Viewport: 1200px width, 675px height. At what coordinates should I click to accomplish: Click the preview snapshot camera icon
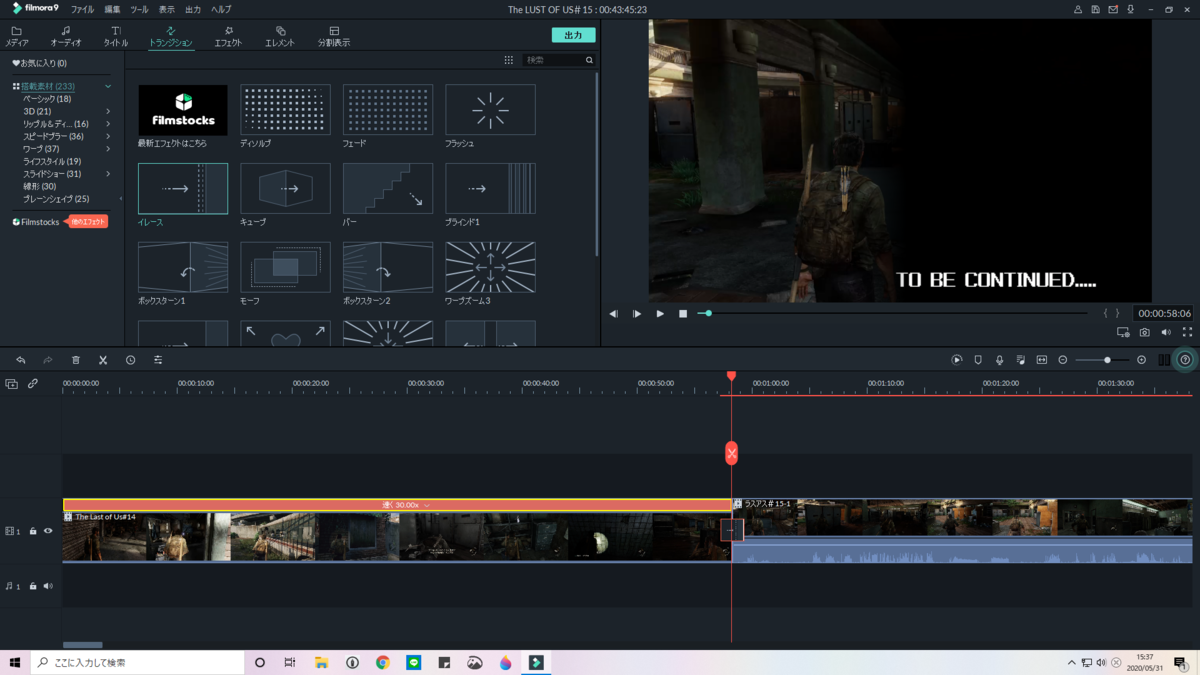1145,332
